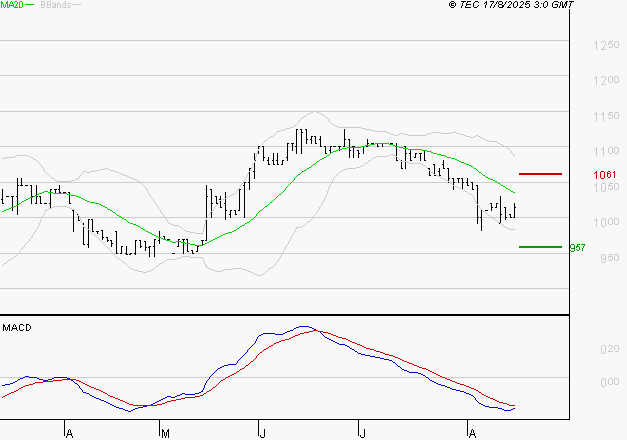Click the 1061 resistance price label
627x440 pixels.
(604, 175)
